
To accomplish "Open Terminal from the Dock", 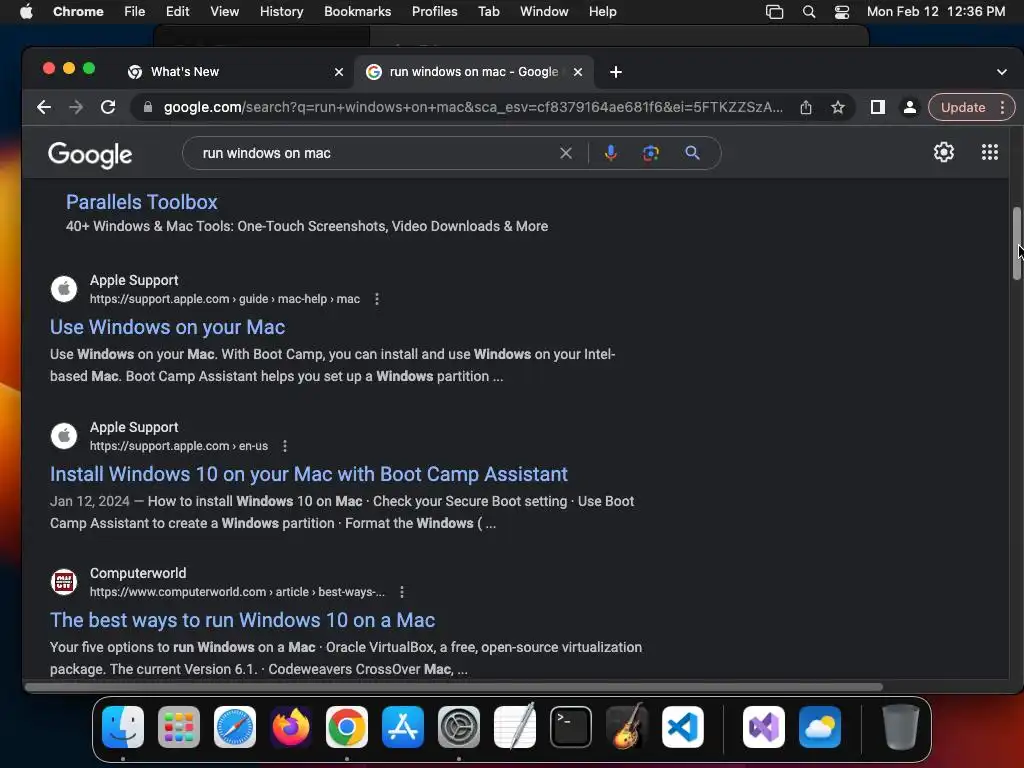I will click(x=571, y=727).
